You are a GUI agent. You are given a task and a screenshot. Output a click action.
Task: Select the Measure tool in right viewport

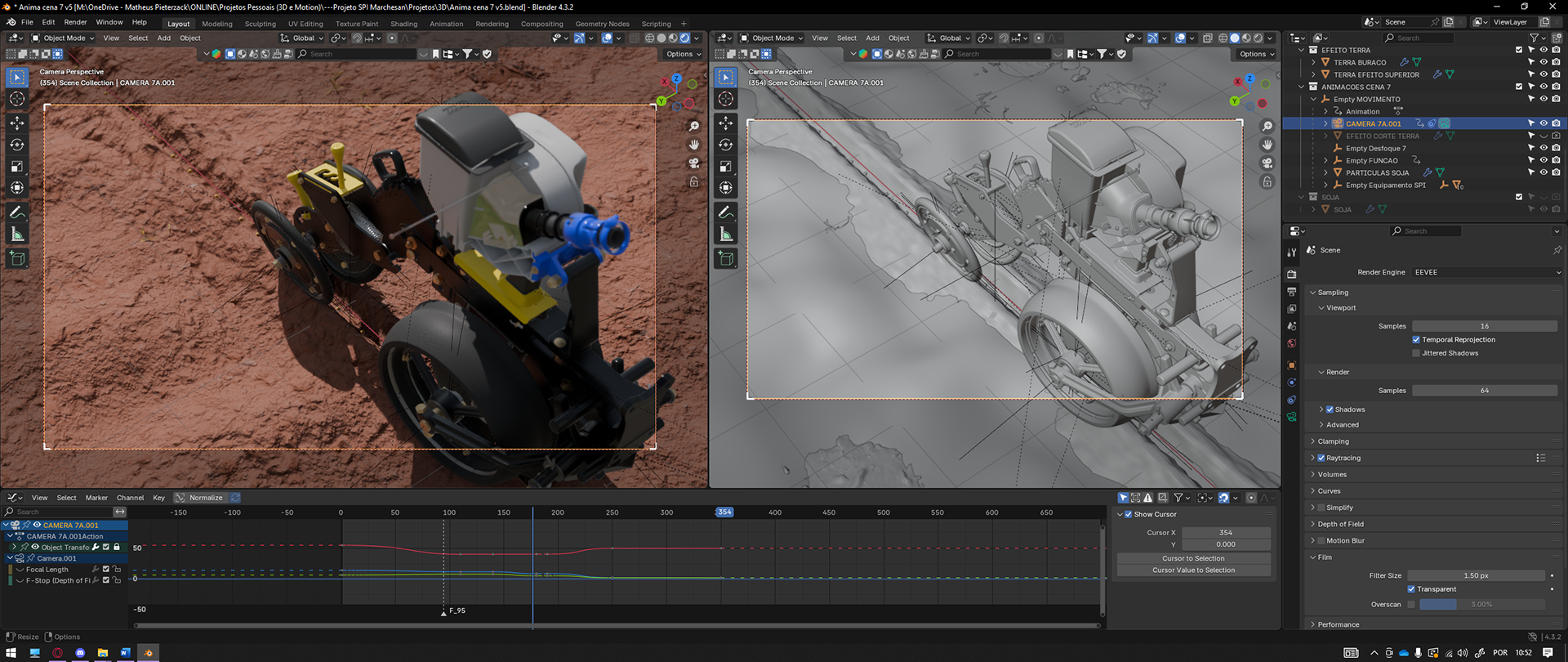[726, 235]
